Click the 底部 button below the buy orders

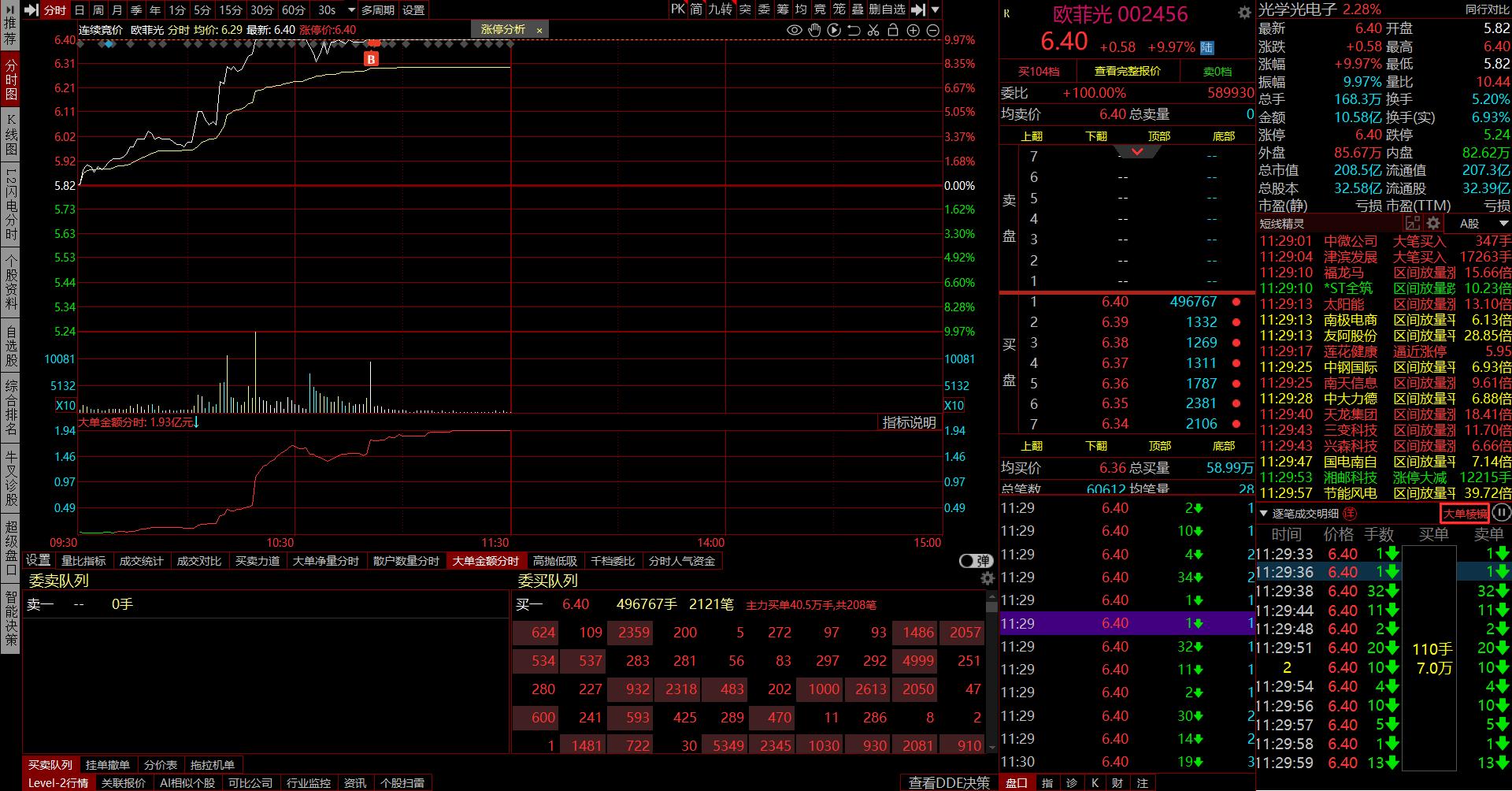coord(1224,446)
